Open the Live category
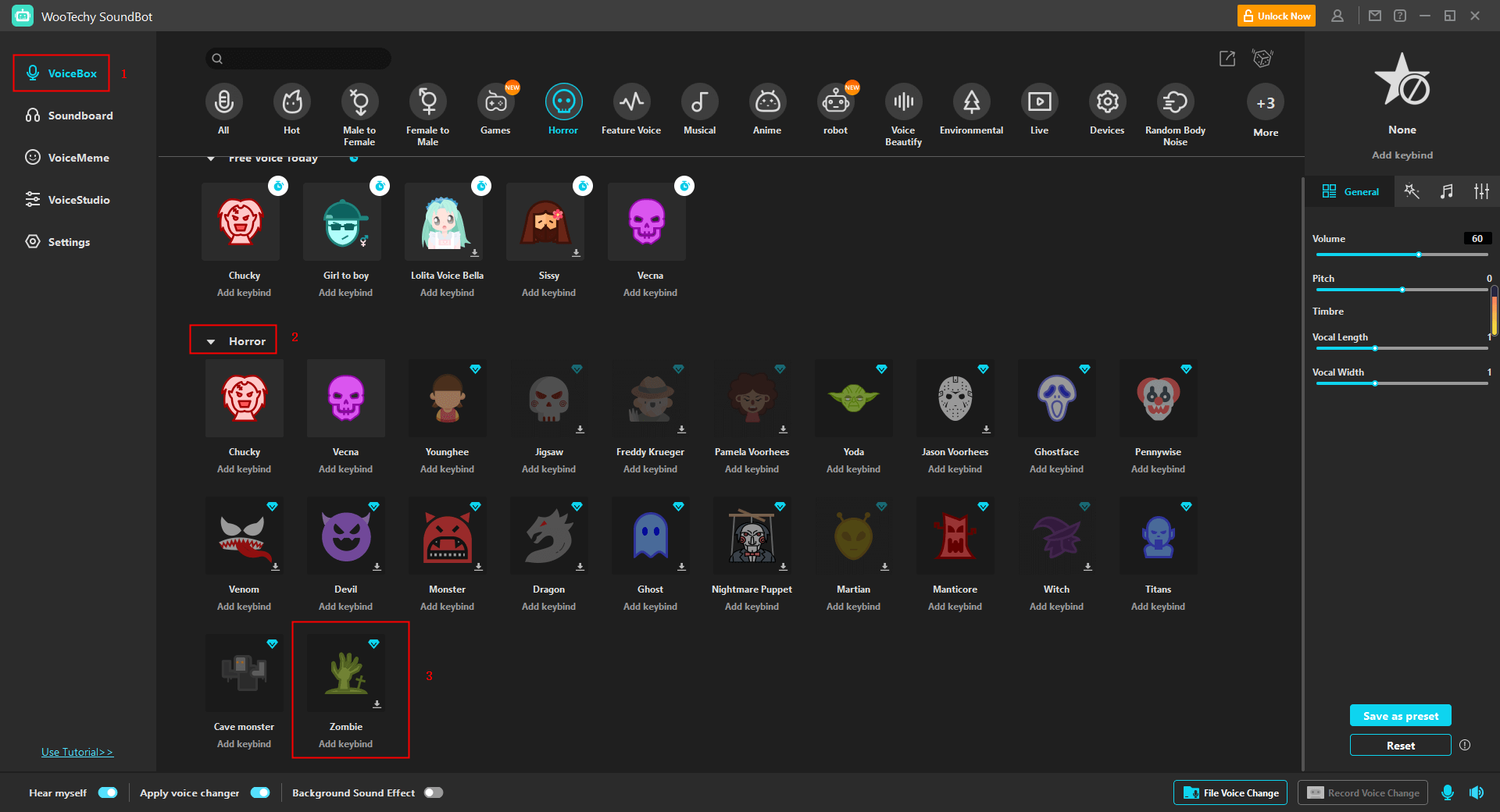Image resolution: width=1500 pixels, height=812 pixels. point(1039,101)
